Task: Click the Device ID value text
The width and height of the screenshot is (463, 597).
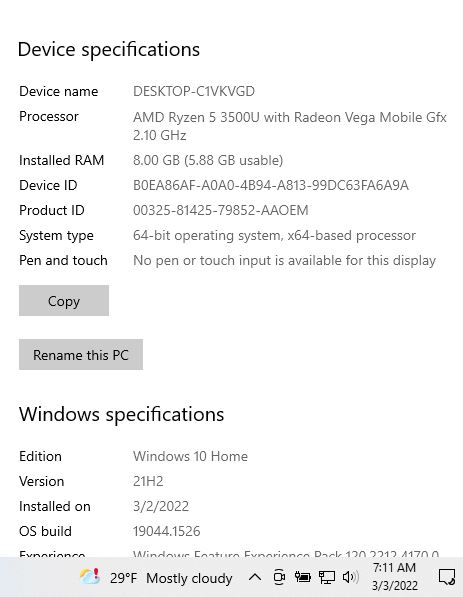Action: [271, 185]
